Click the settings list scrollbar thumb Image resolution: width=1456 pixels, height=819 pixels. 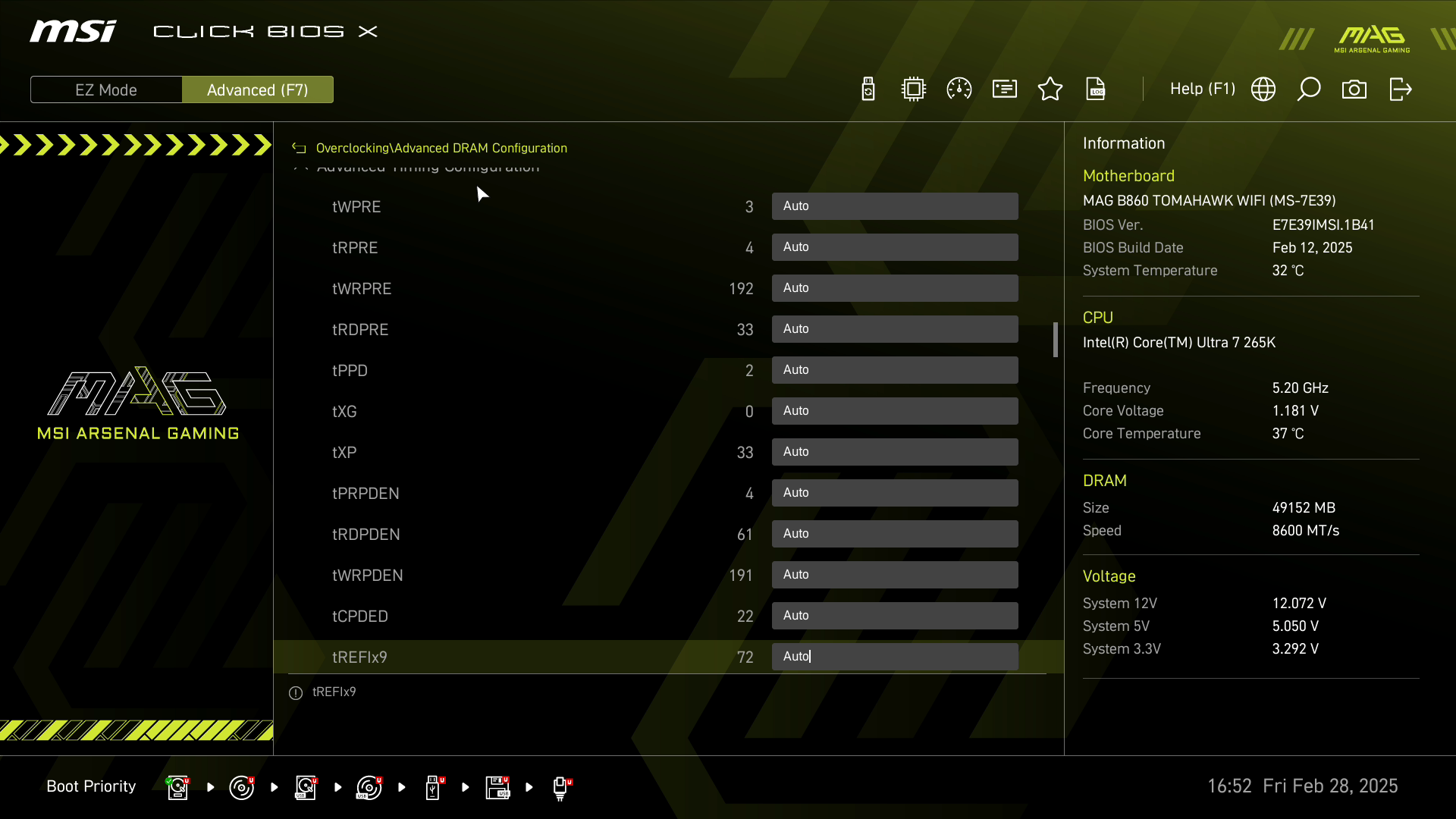point(1055,340)
